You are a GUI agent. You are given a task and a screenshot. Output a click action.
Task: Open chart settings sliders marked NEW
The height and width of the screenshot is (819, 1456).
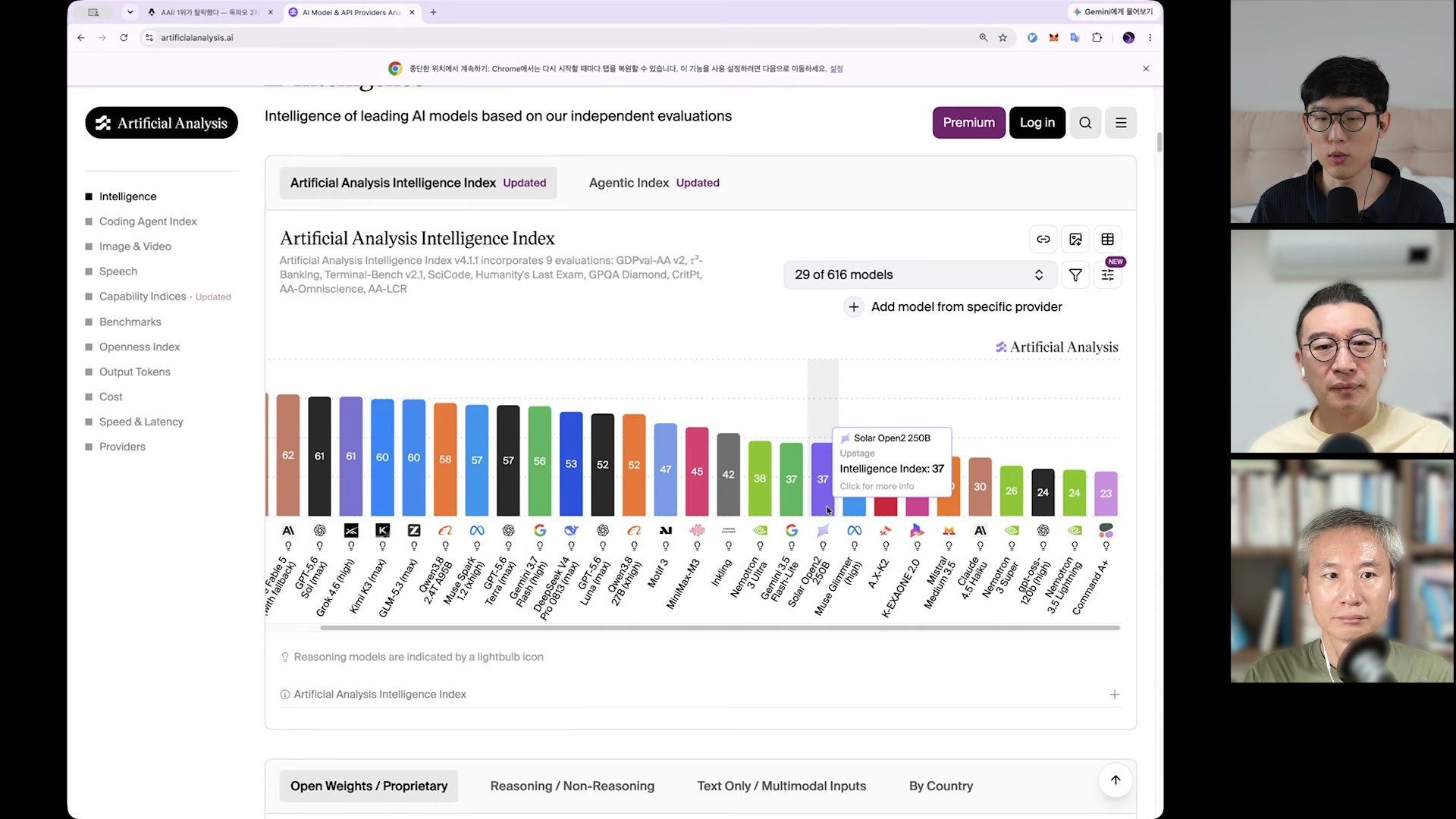(1108, 275)
